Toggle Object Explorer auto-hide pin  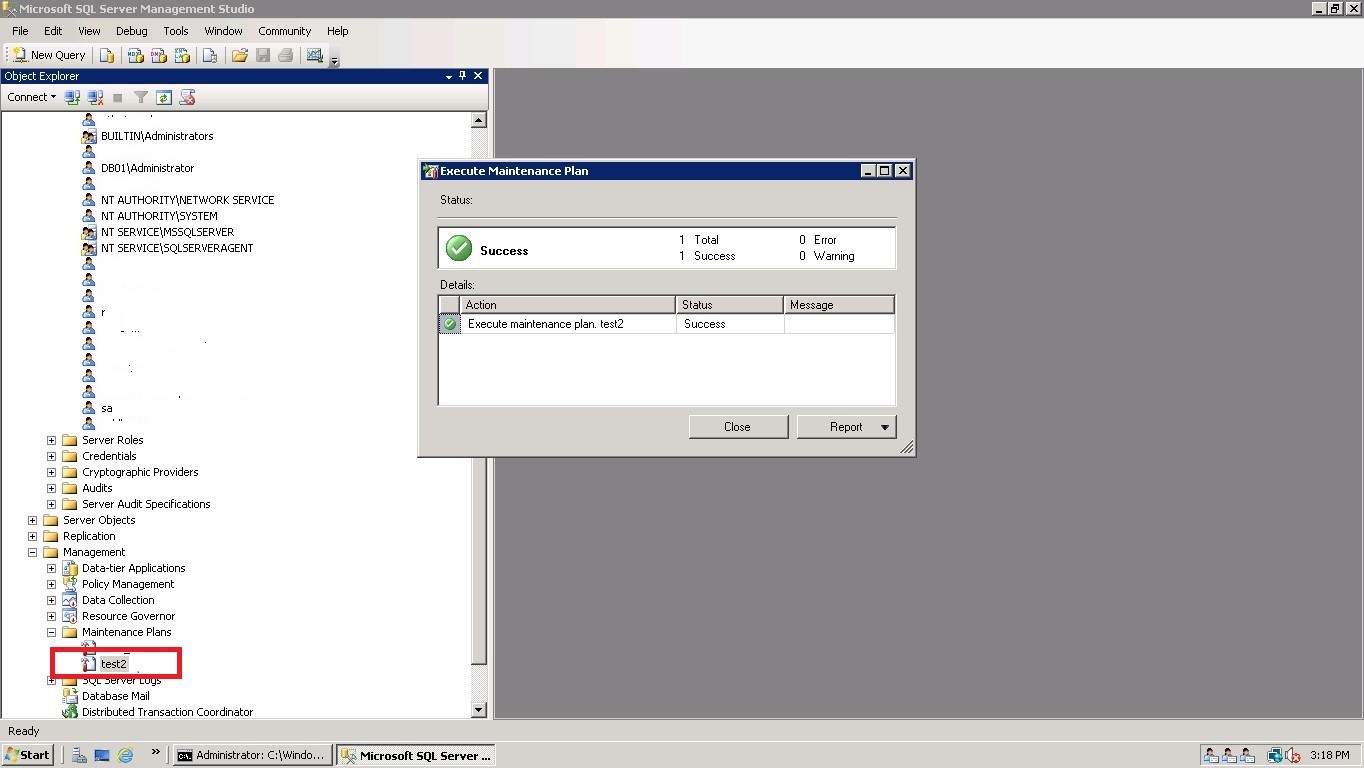point(463,76)
